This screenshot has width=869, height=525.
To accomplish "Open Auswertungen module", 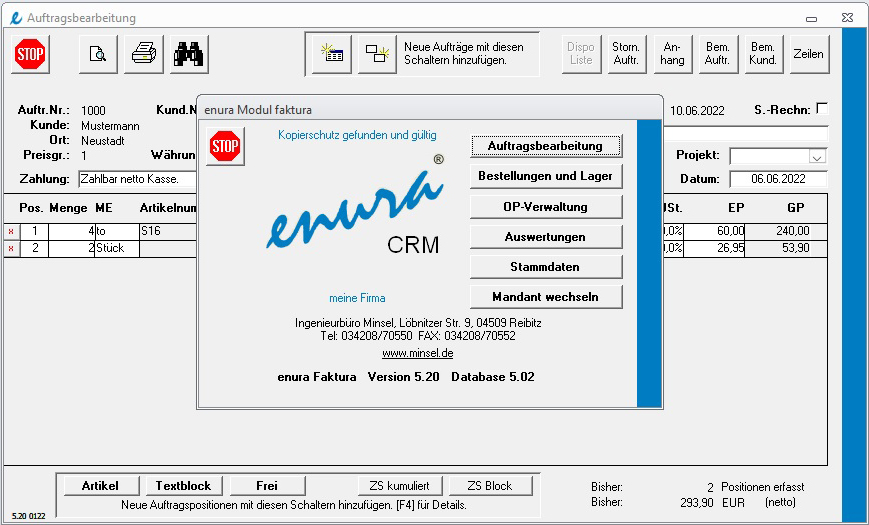I will click(x=546, y=237).
